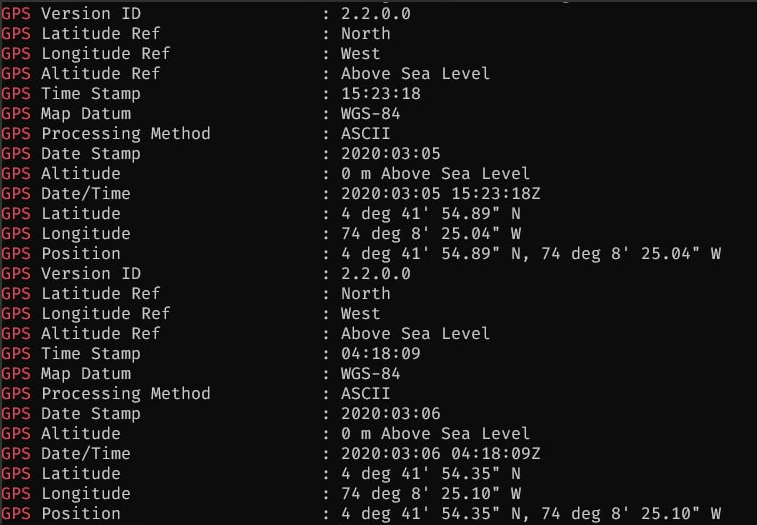Click the date stamp 2020:03:05

tap(391, 154)
